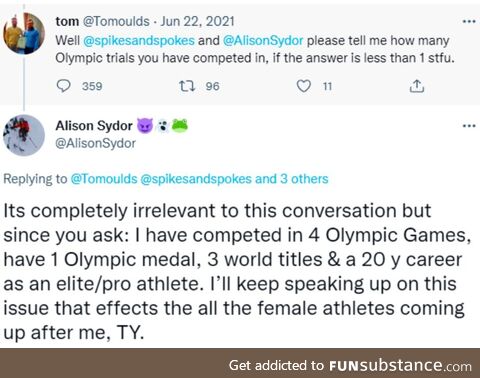Like tom's tweet with heart icon
Viewport: 480px width, 378px height.
click(x=304, y=86)
